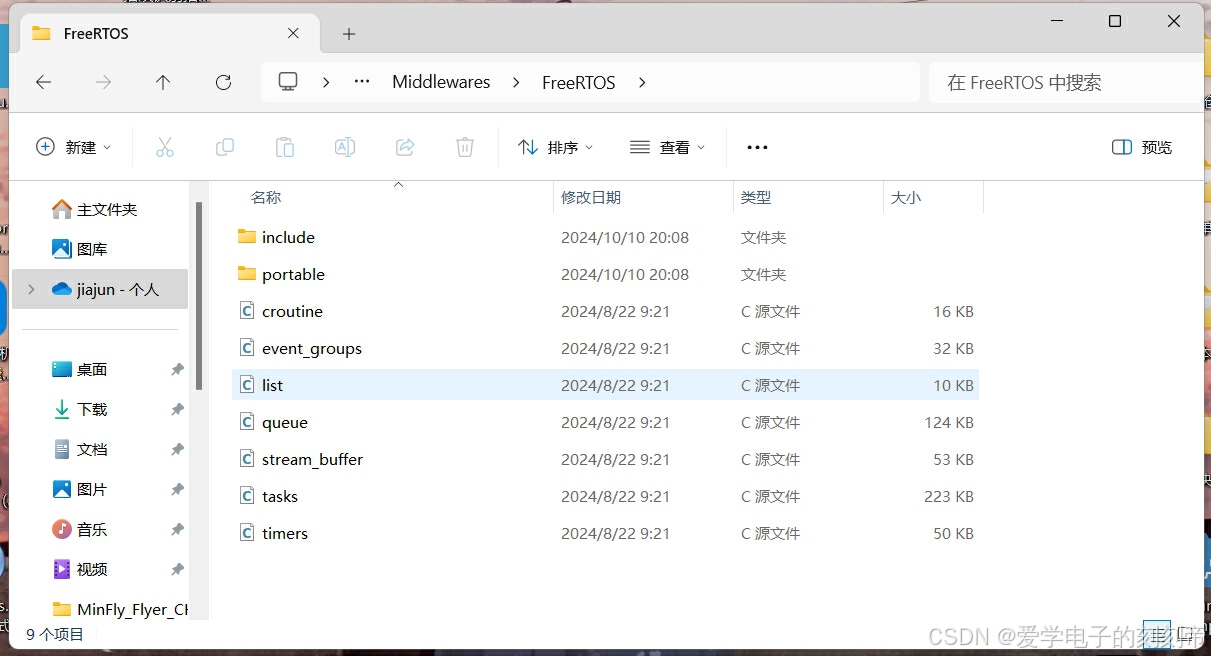
Task: Open the 新建 dropdown menu
Action: pos(74,147)
